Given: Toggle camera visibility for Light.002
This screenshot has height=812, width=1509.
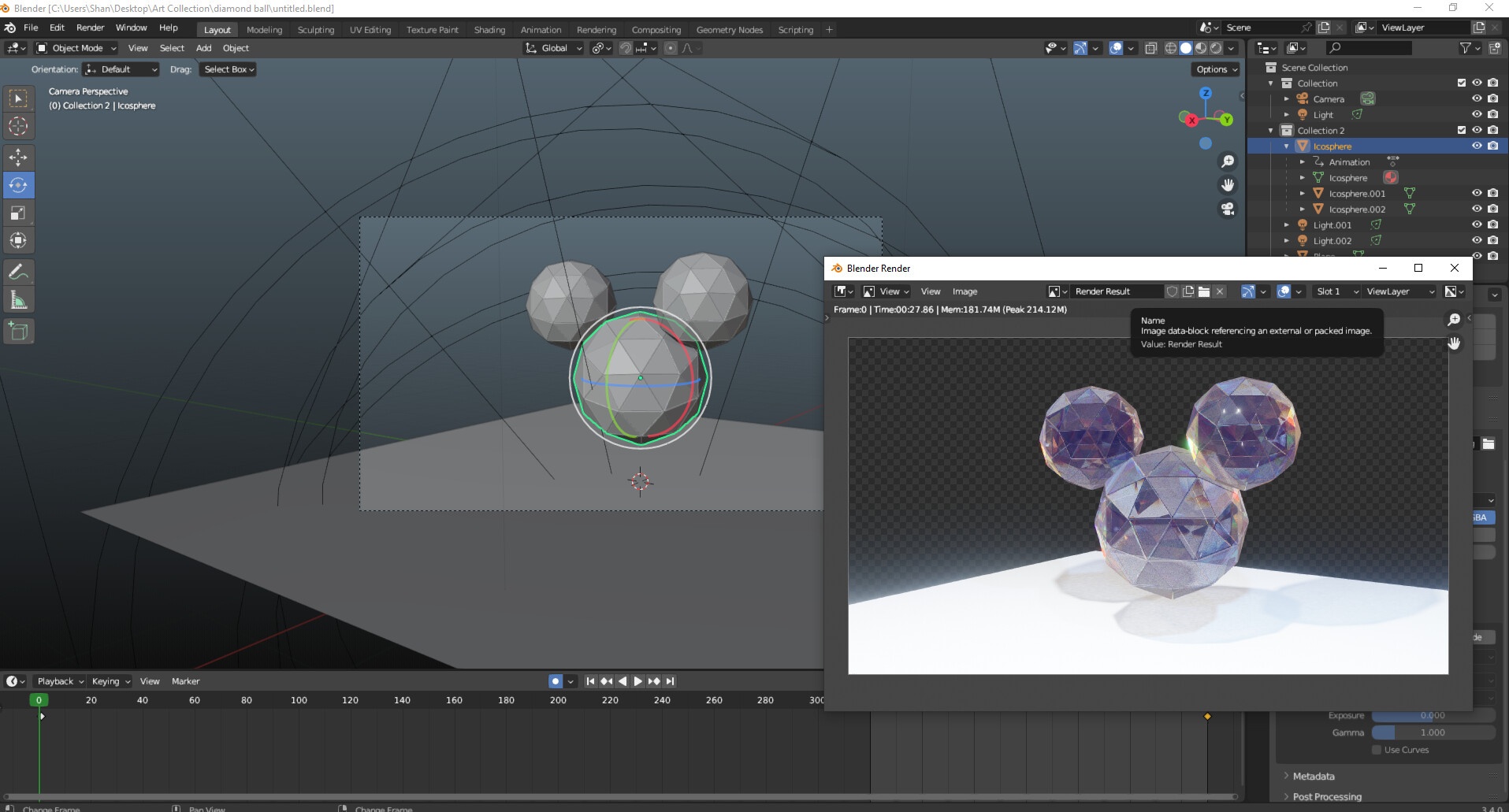Looking at the screenshot, I should (1492, 240).
